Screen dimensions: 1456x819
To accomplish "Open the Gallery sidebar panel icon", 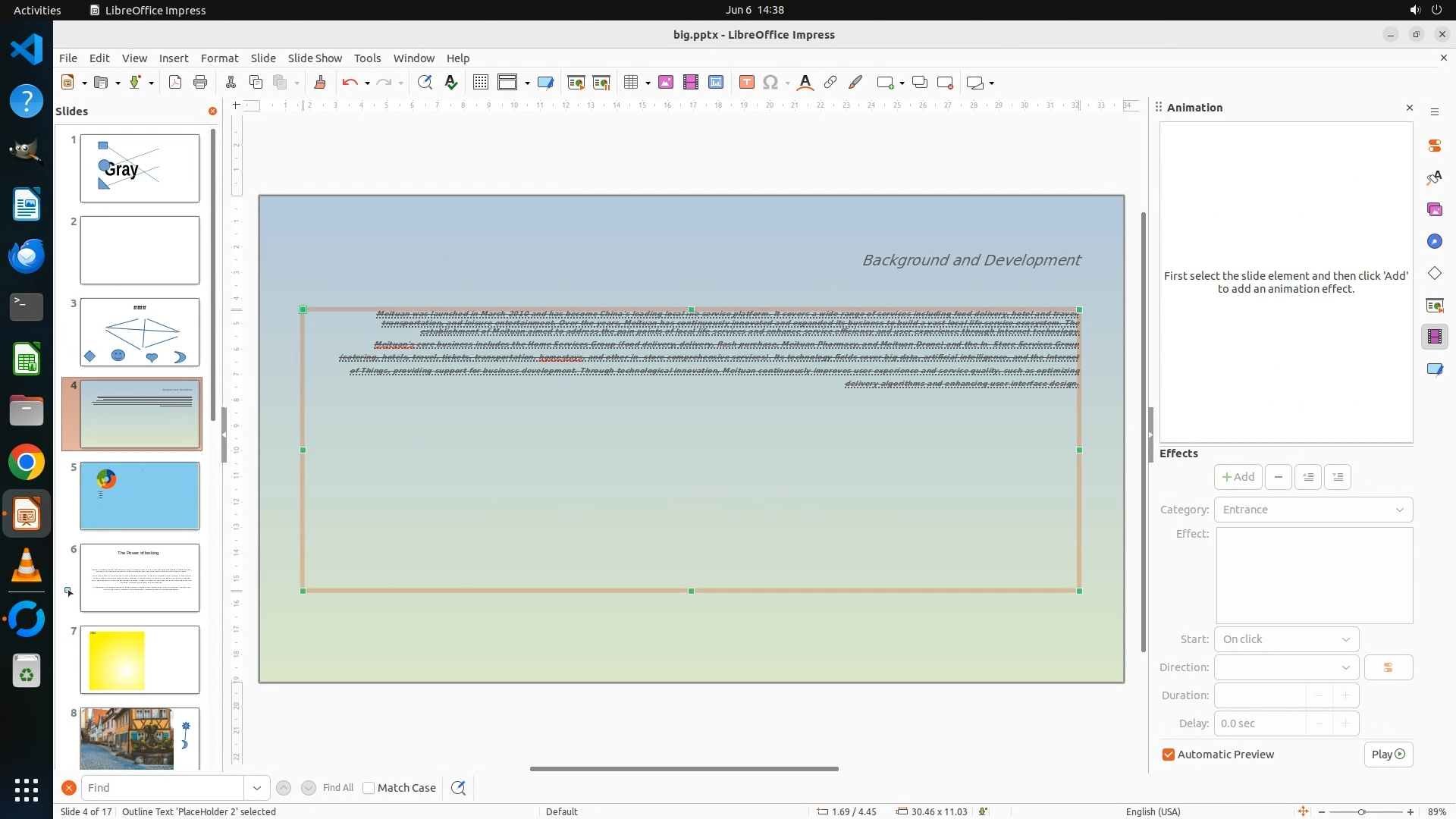I will 1434,209.
